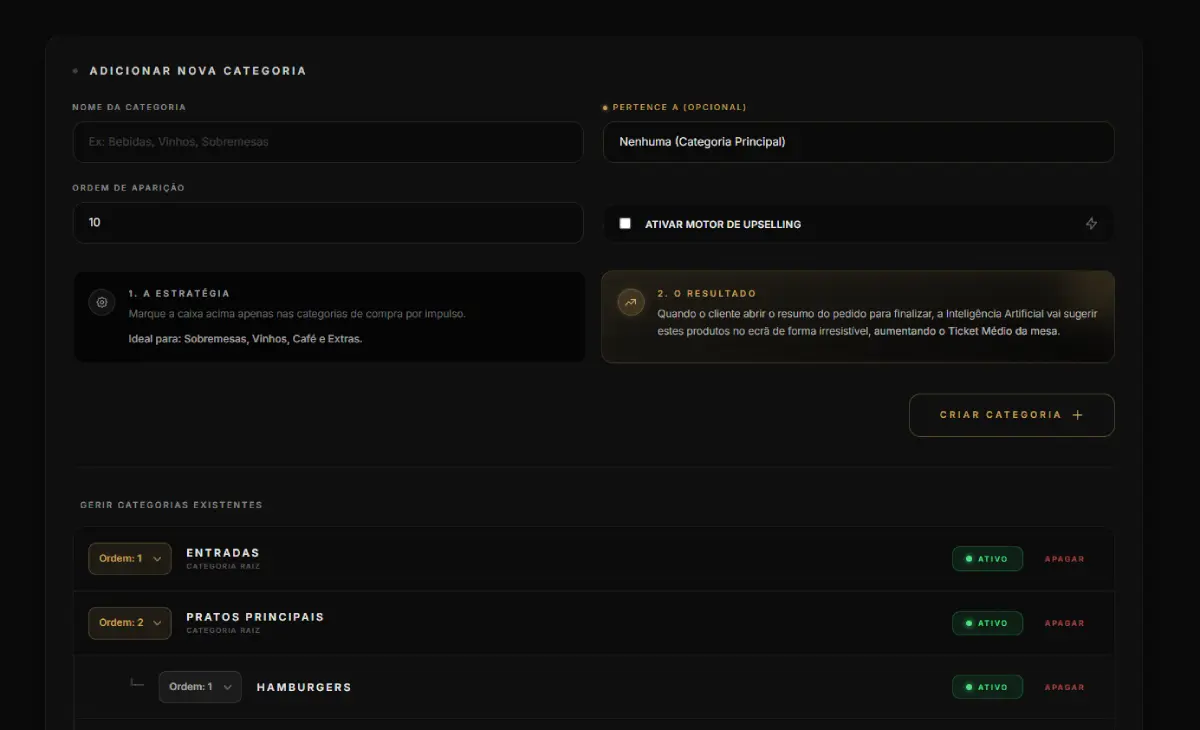
Task: Delete Entradas with its Apagar link
Action: click(x=1064, y=559)
